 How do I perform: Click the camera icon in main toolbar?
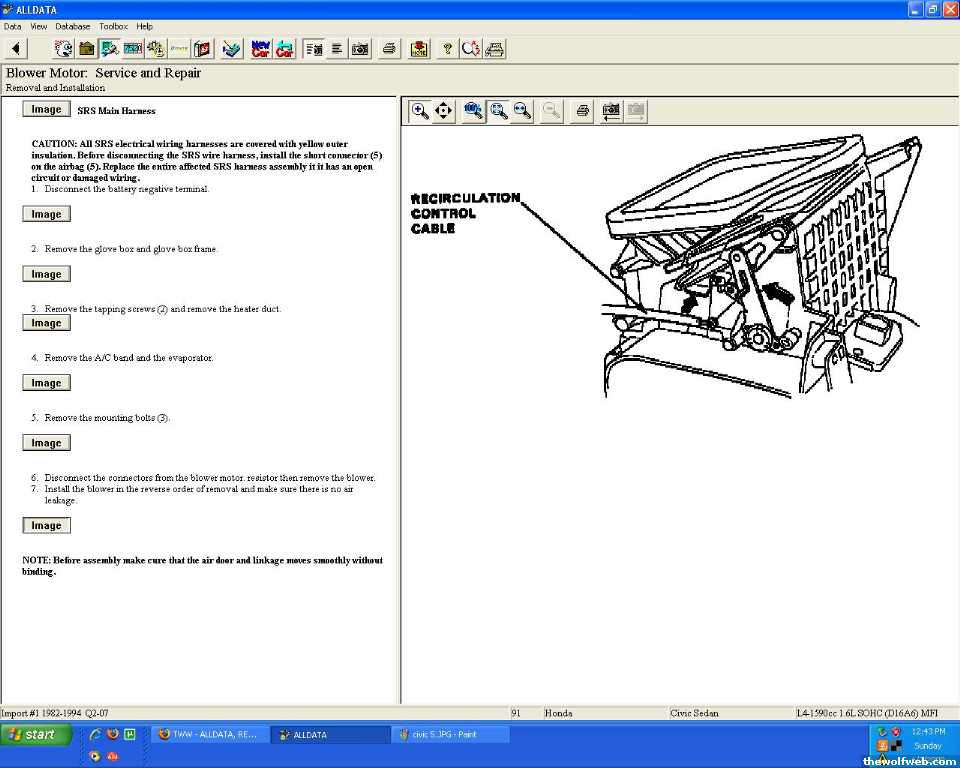360,48
